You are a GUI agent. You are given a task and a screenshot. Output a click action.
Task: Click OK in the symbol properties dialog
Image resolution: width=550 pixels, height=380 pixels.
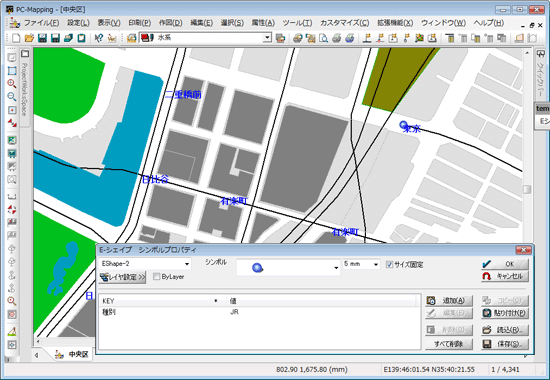[x=505, y=264]
